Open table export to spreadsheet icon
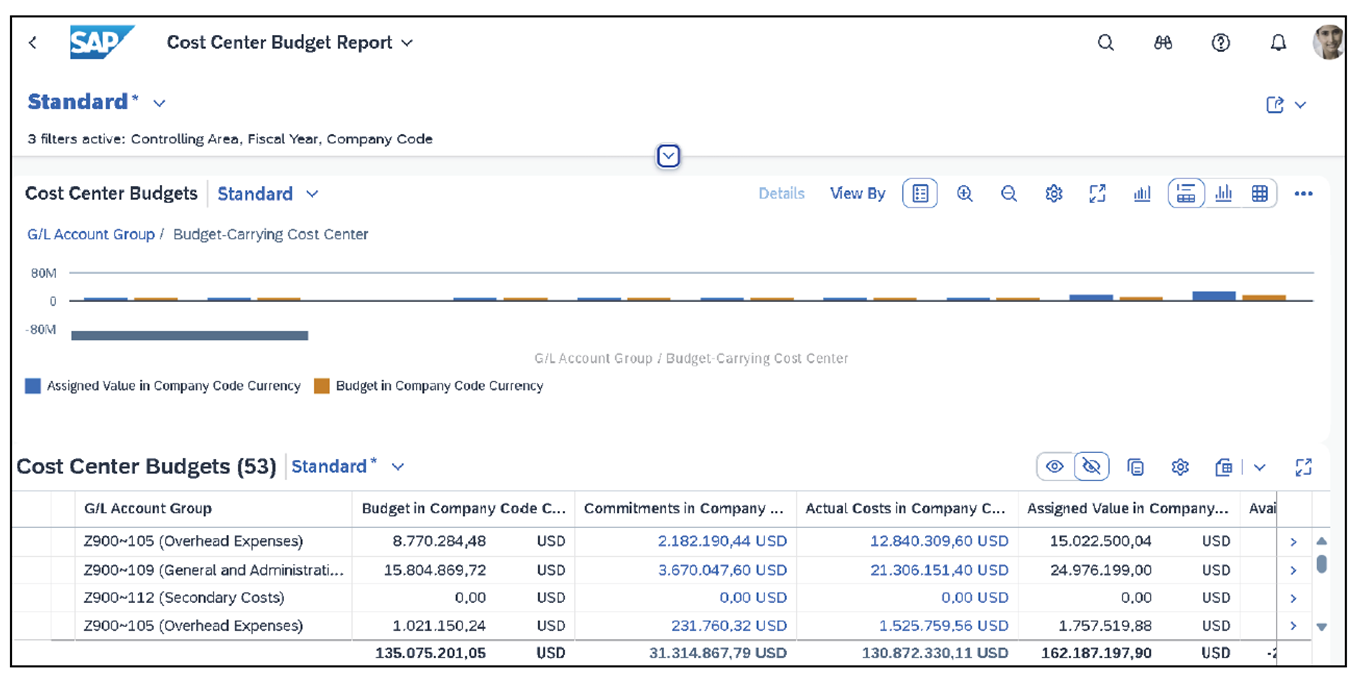This screenshot has height=689, width=1361. pos(1224,466)
